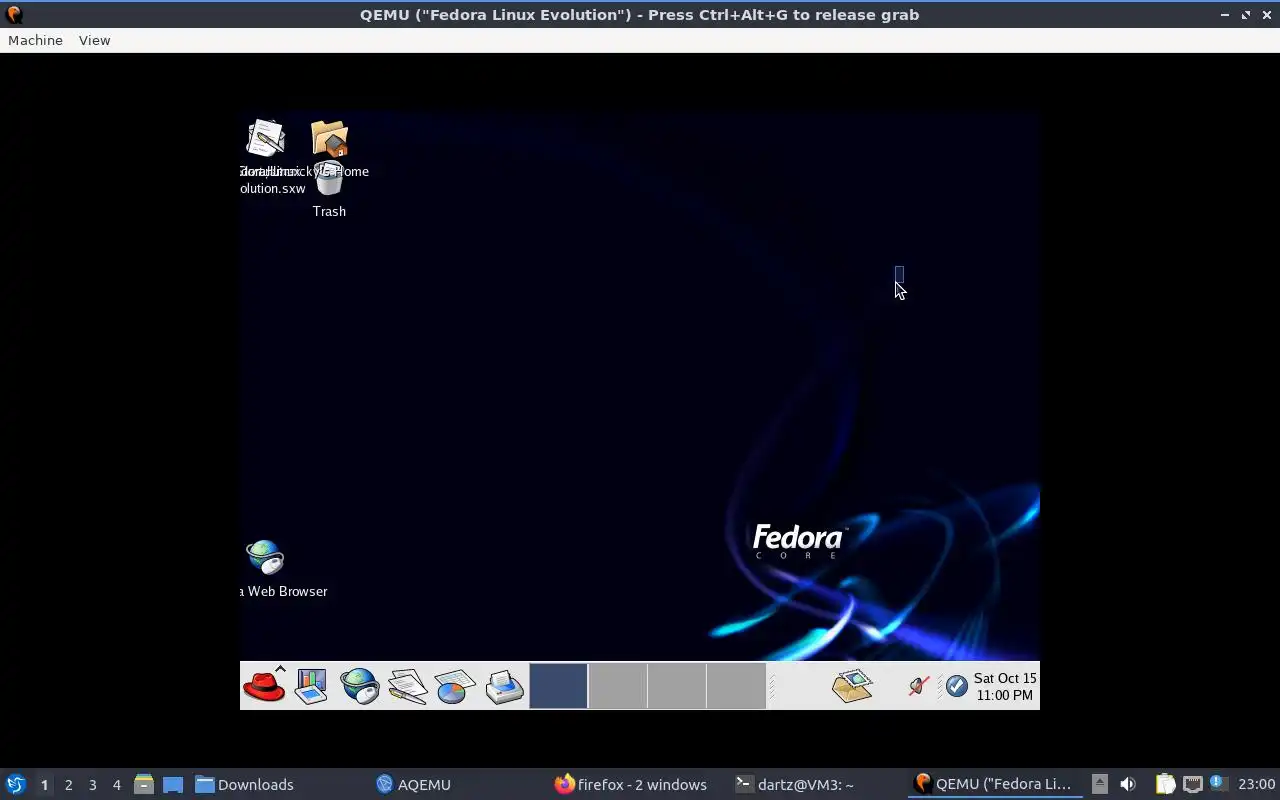Switch to second Fedora workspace
Image resolution: width=1280 pixels, height=800 pixels.
pos(618,686)
